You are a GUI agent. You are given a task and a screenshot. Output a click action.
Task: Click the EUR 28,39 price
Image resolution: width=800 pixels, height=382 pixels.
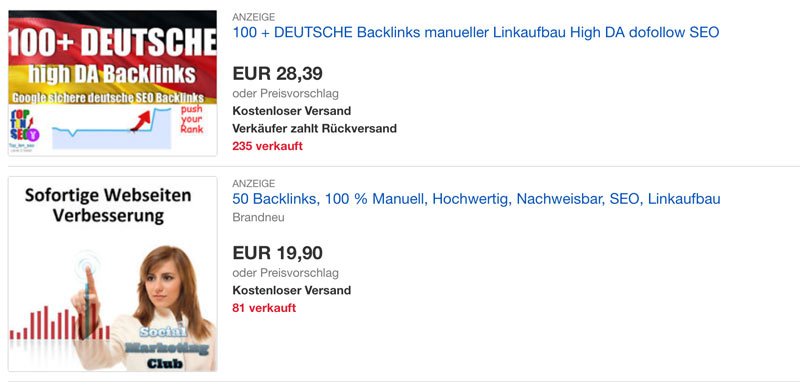[x=278, y=74]
